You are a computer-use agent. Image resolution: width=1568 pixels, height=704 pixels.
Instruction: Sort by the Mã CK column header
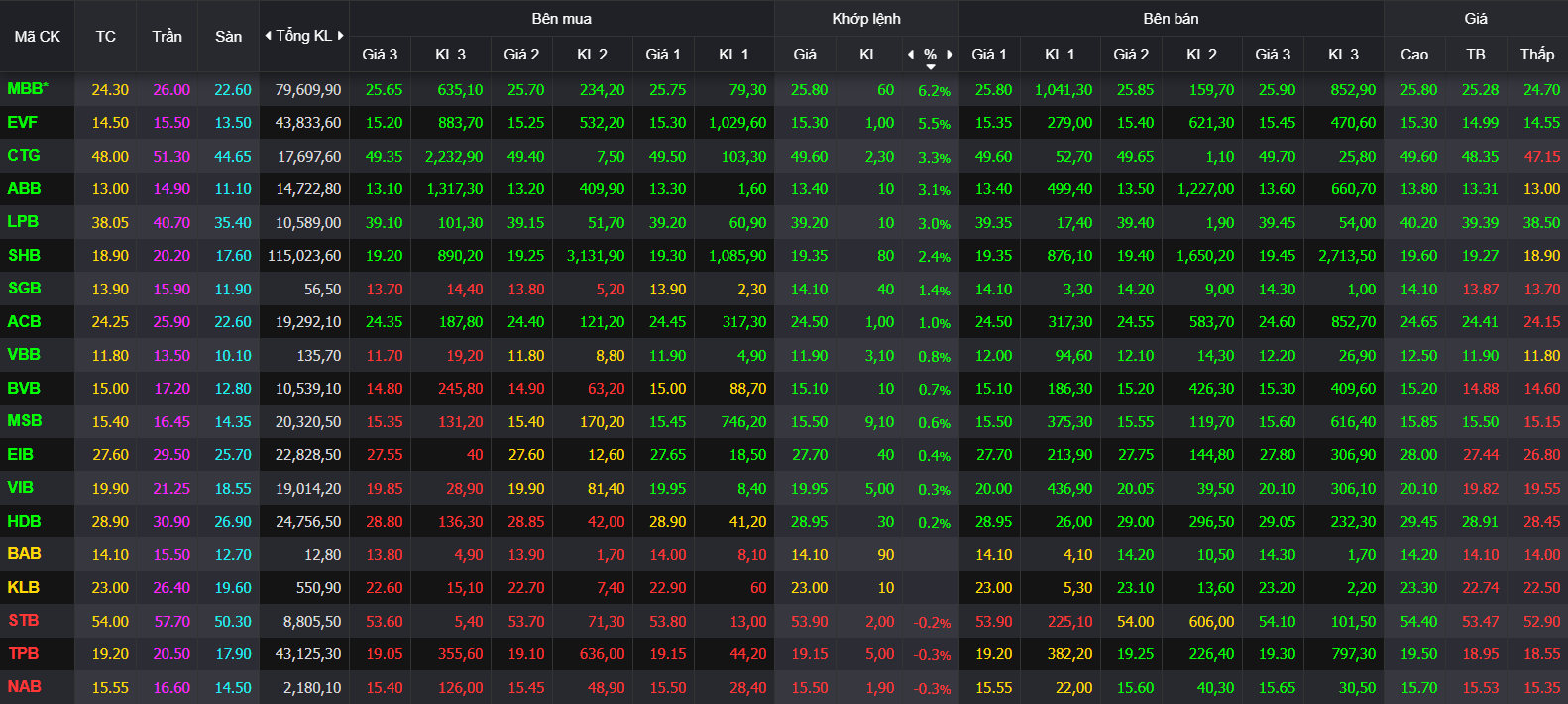tap(38, 37)
